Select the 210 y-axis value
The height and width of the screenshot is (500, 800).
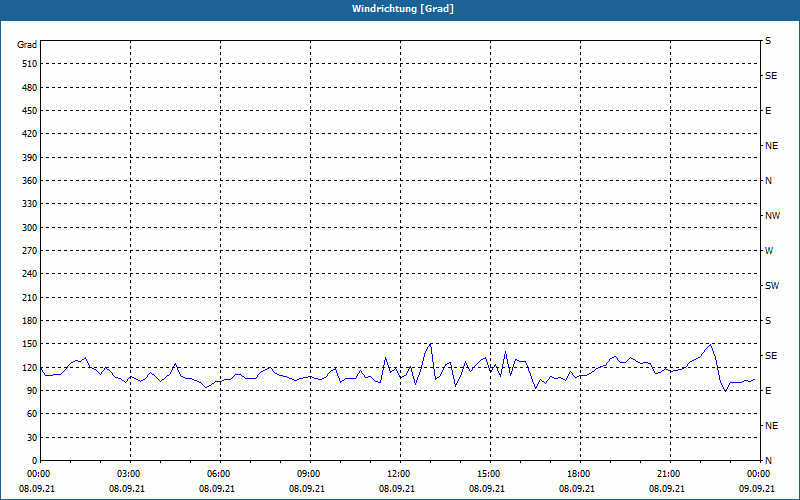coord(30,297)
